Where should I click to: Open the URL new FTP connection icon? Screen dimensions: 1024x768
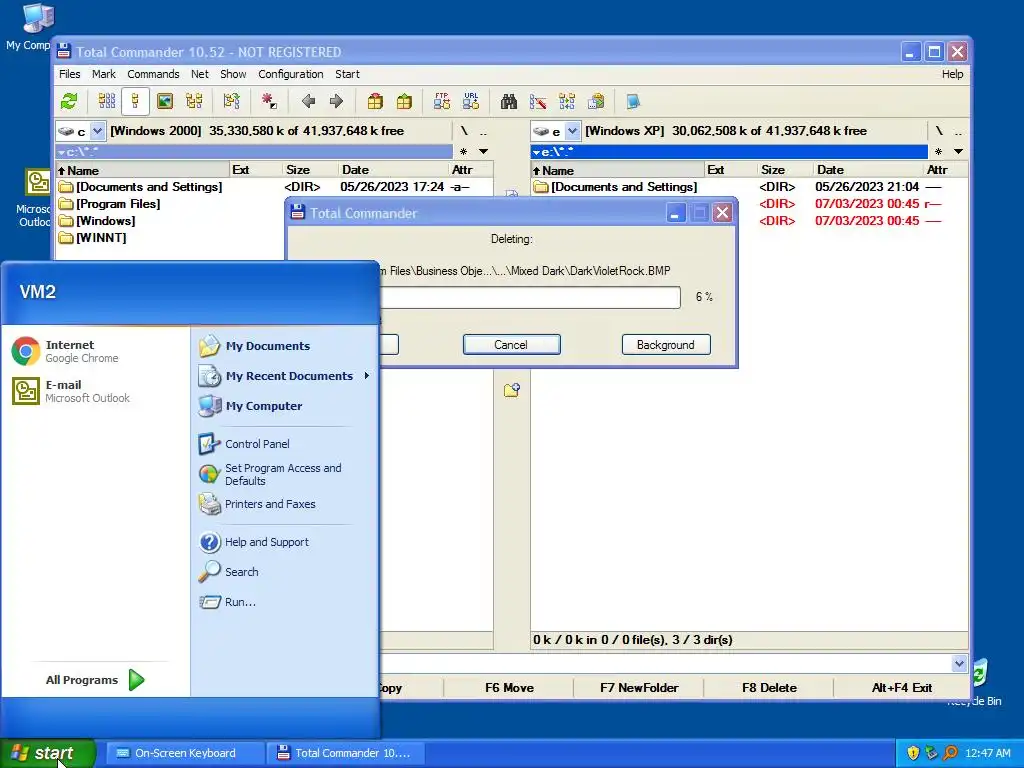click(x=471, y=101)
